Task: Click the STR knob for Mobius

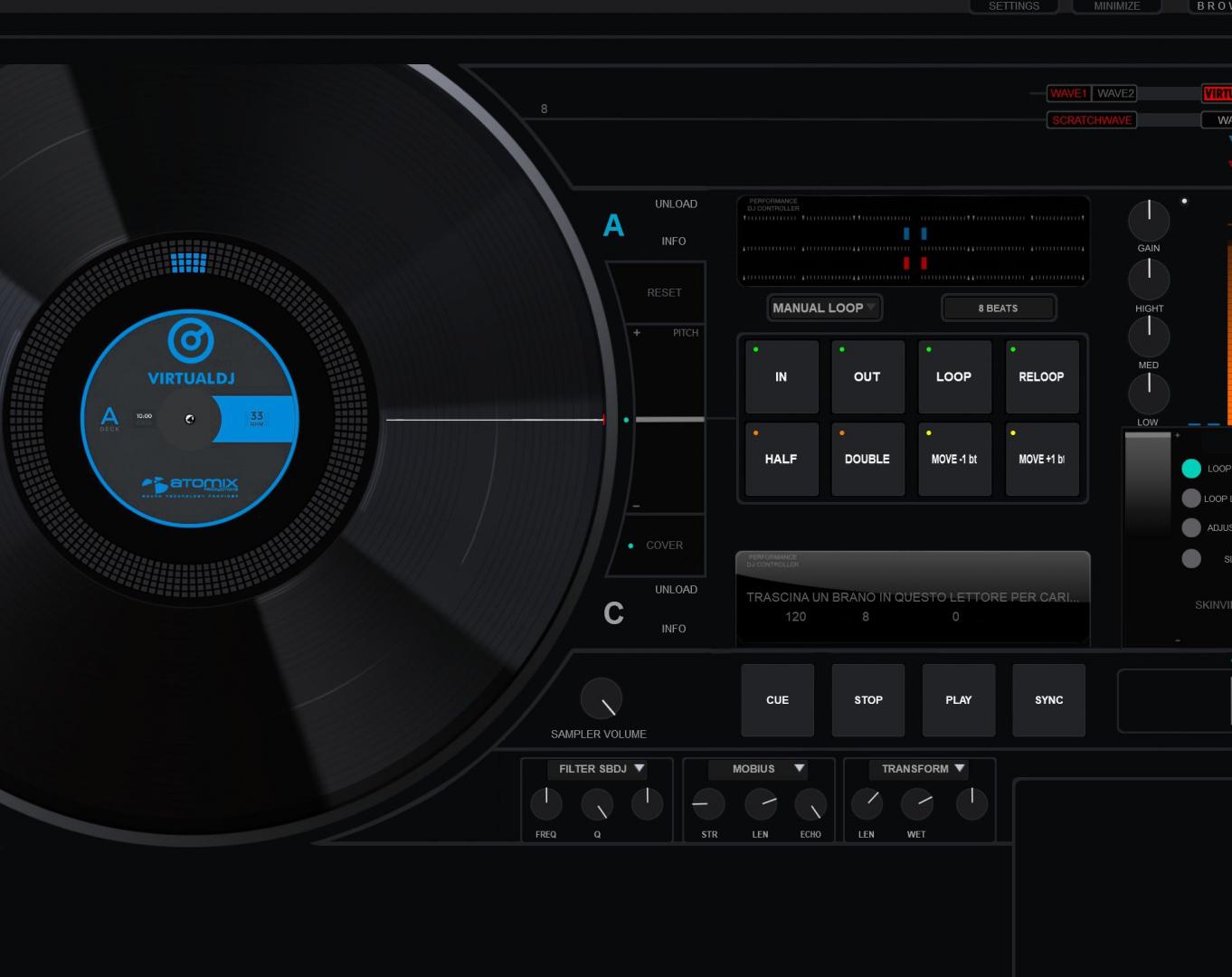Action: click(708, 803)
